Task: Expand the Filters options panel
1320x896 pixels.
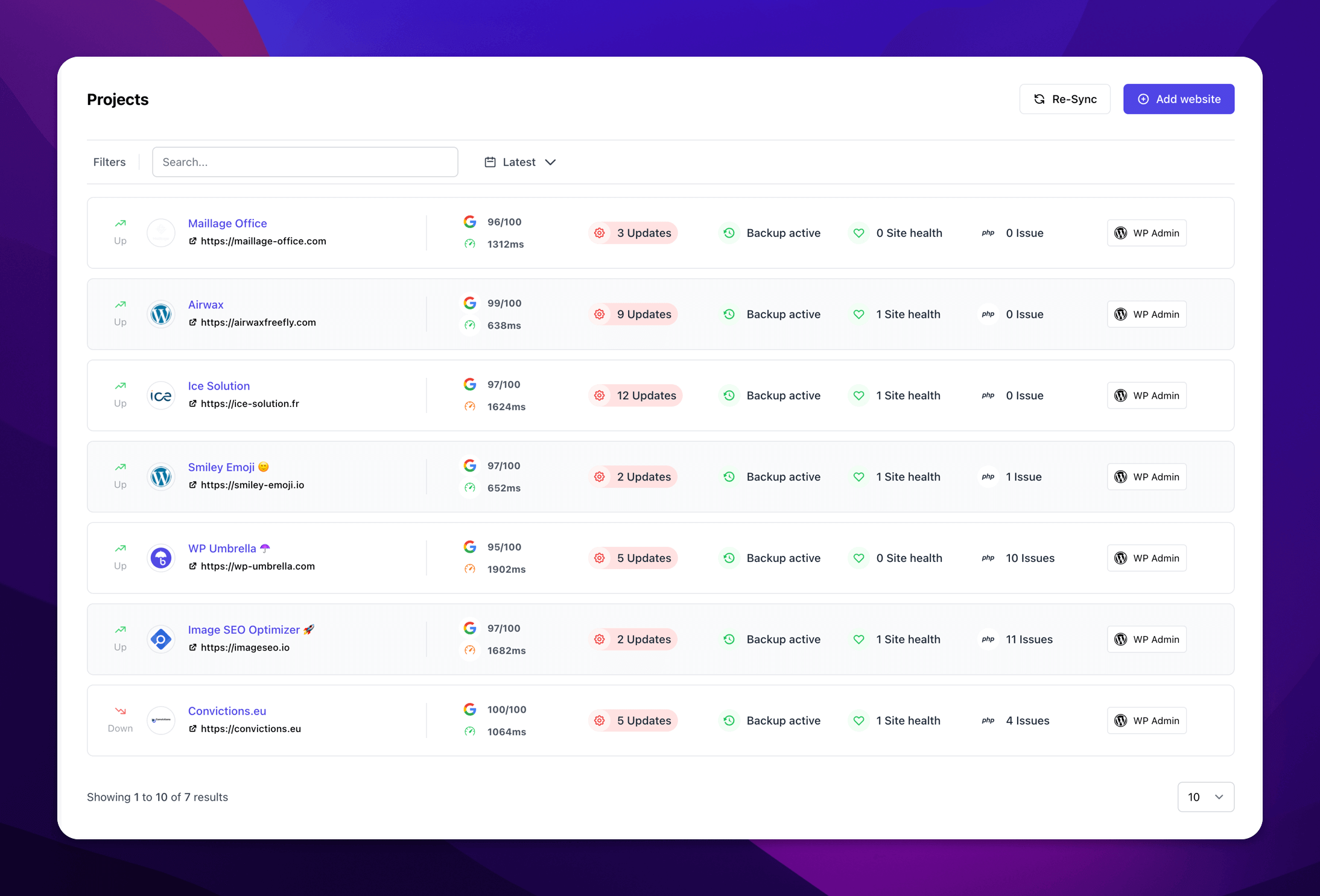Action: [x=109, y=161]
